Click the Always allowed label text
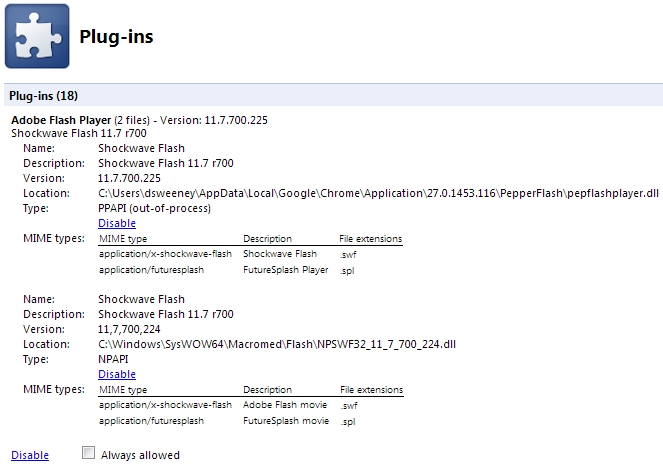This screenshot has height=465, width=663. point(140,455)
